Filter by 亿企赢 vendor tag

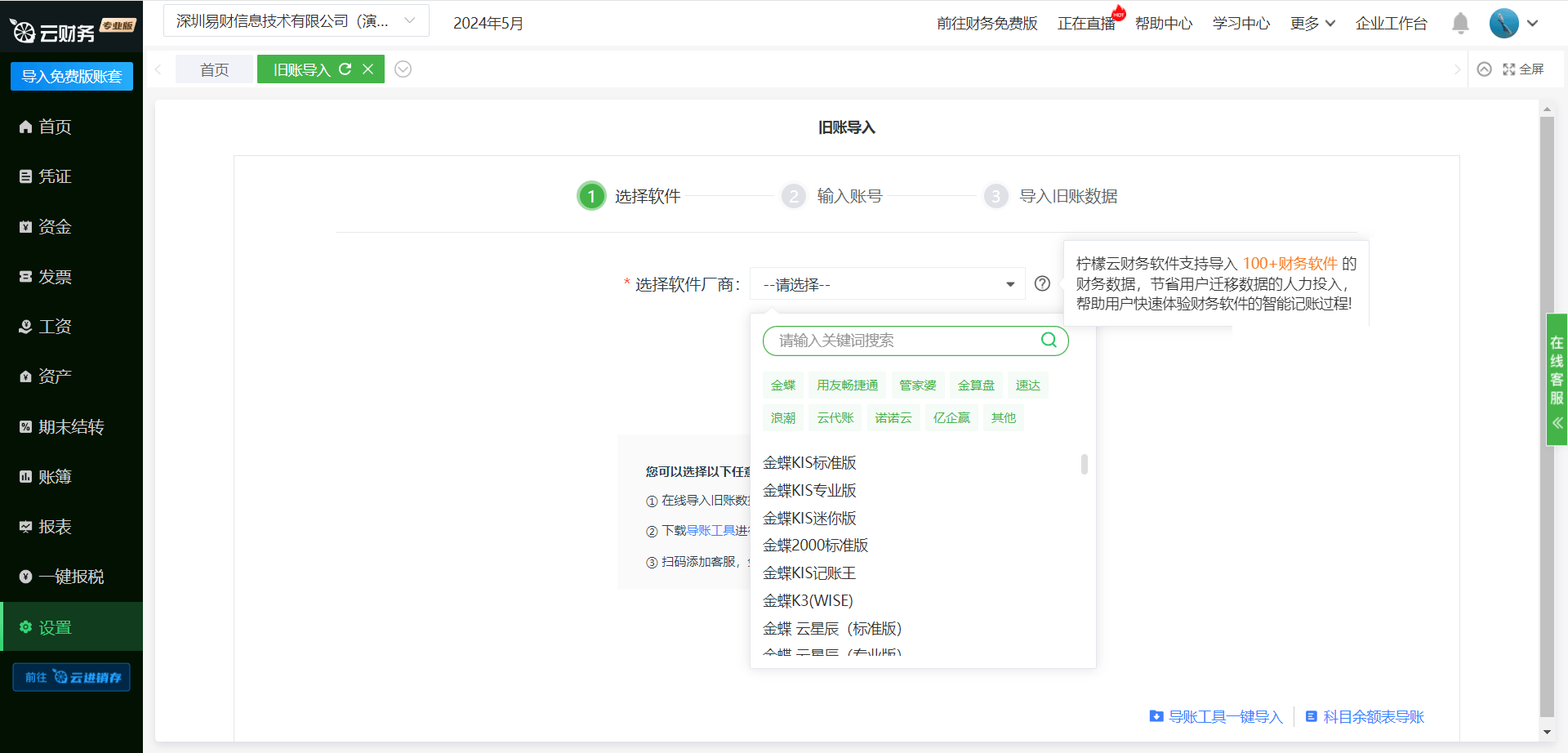951,417
